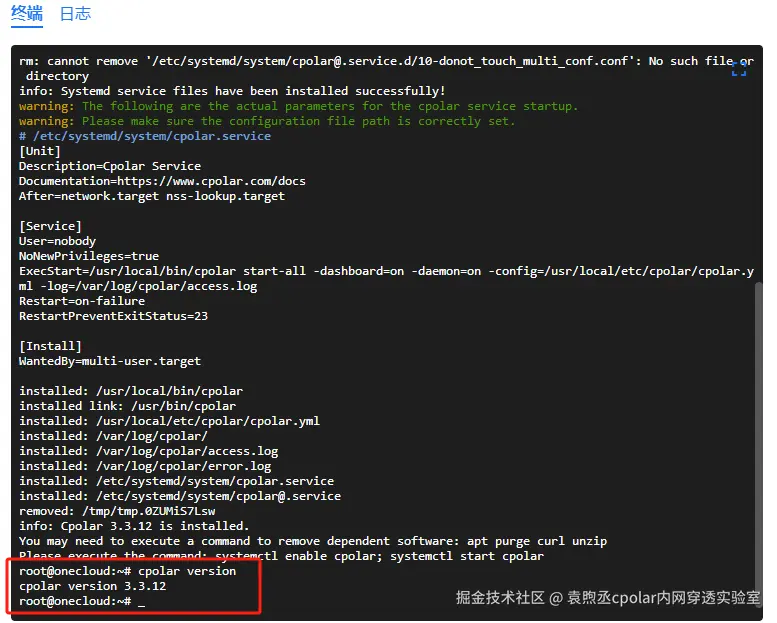The width and height of the screenshot is (777, 623).
Task: Click 'ml -log=/var/log/cpolar/access.log' wrapped line
Action: 138,286
